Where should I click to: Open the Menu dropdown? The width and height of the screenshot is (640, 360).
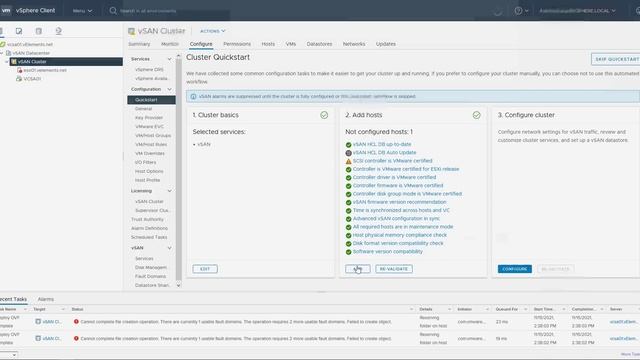(x=82, y=11)
